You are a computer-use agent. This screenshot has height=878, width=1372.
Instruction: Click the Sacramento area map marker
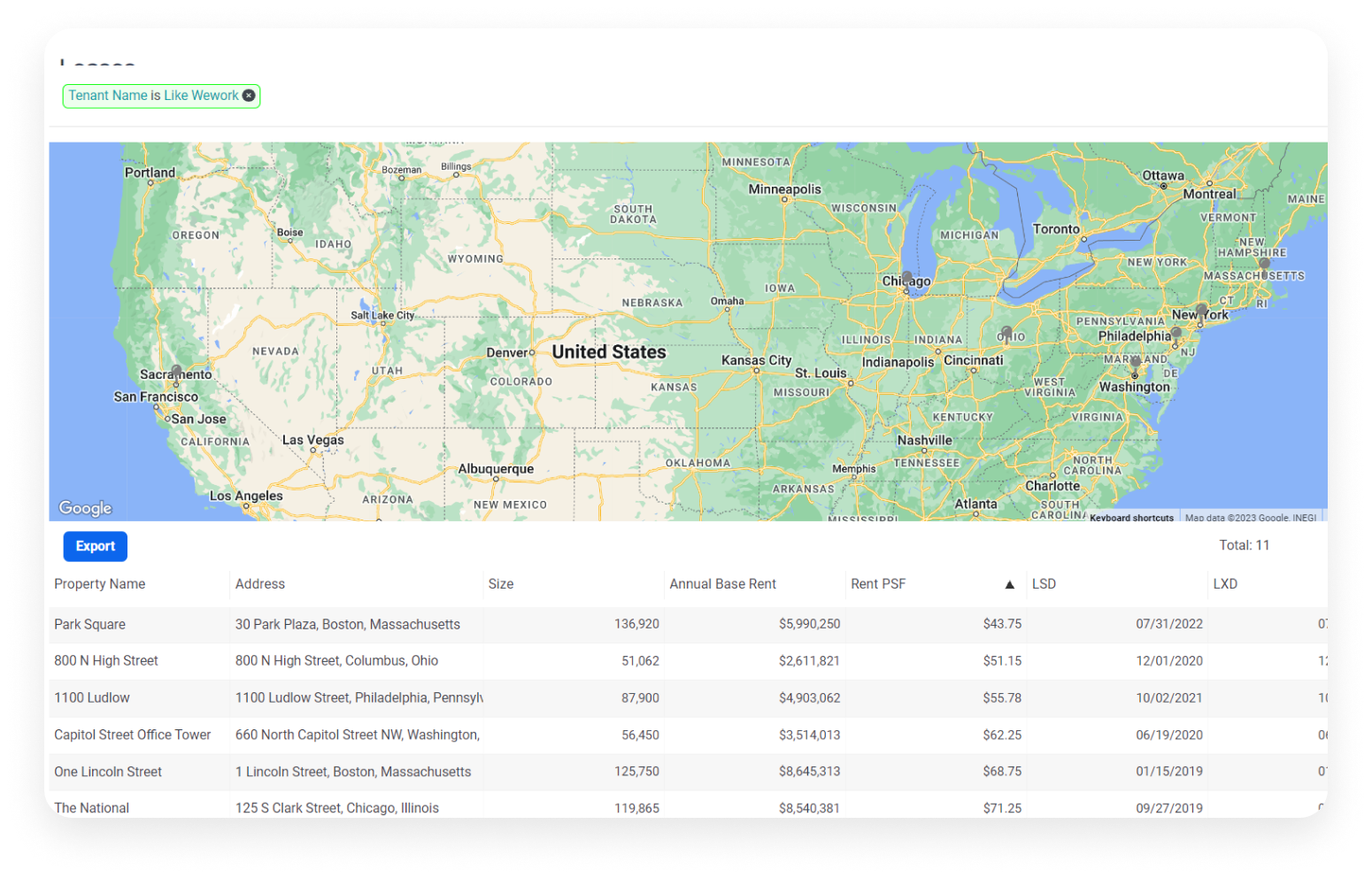point(175,369)
